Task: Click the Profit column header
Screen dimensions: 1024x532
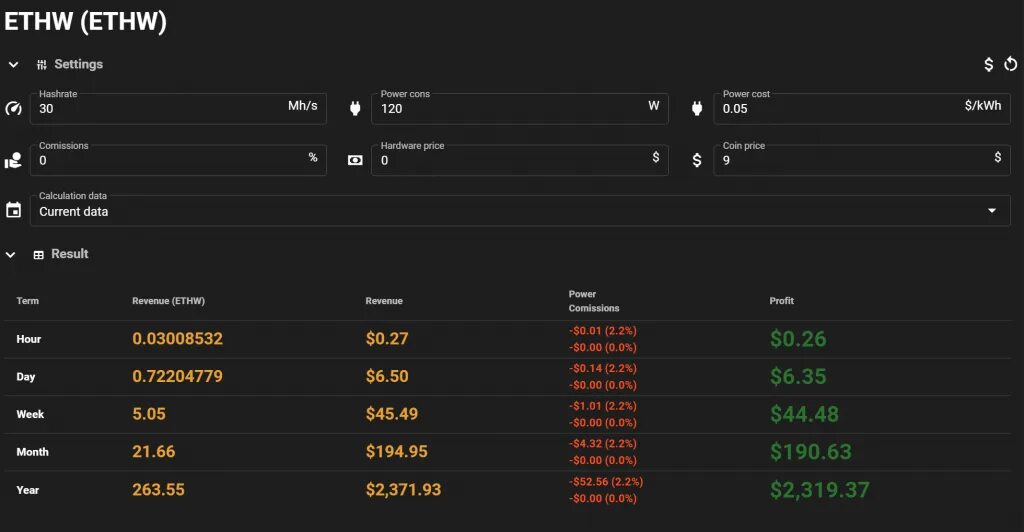Action: click(782, 301)
